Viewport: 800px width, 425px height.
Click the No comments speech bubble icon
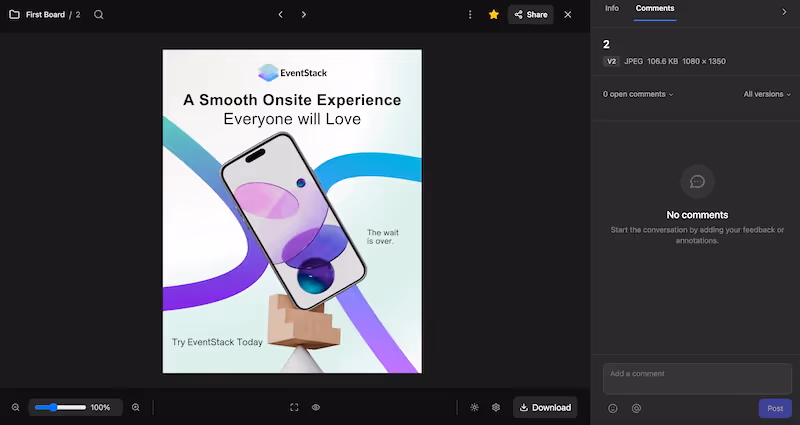coord(697,182)
